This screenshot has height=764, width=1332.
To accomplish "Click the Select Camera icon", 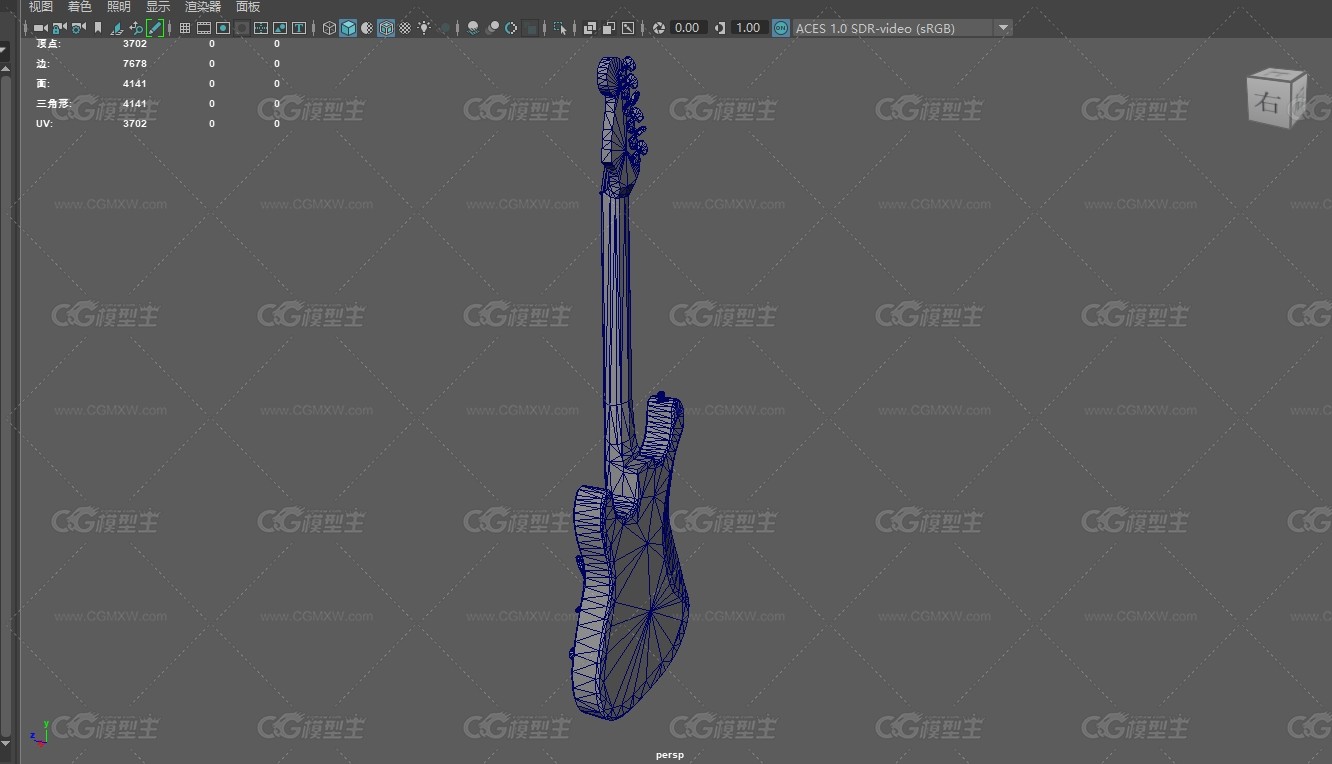I will pyautogui.click(x=40, y=28).
